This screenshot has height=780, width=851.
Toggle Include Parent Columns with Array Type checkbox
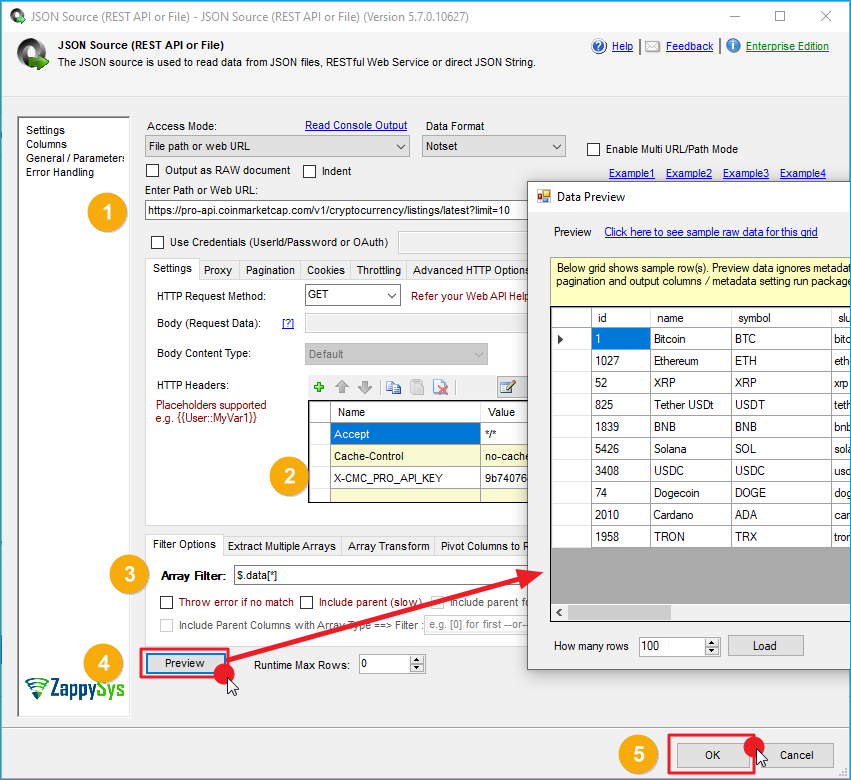[x=167, y=625]
